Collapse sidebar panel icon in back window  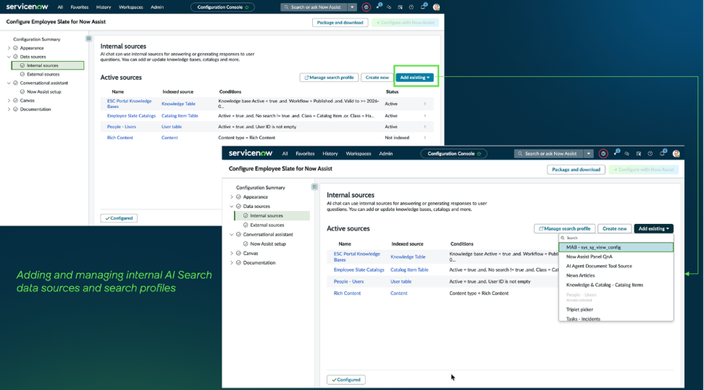[88, 39]
